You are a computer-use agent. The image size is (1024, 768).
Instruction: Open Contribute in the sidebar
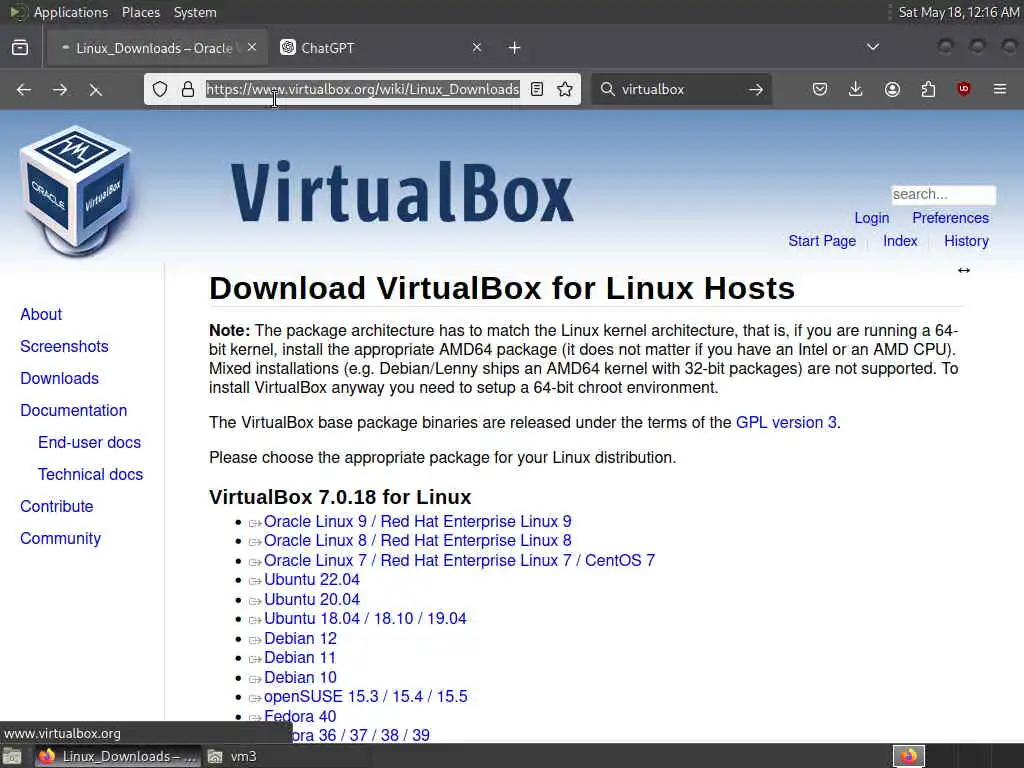coord(57,507)
